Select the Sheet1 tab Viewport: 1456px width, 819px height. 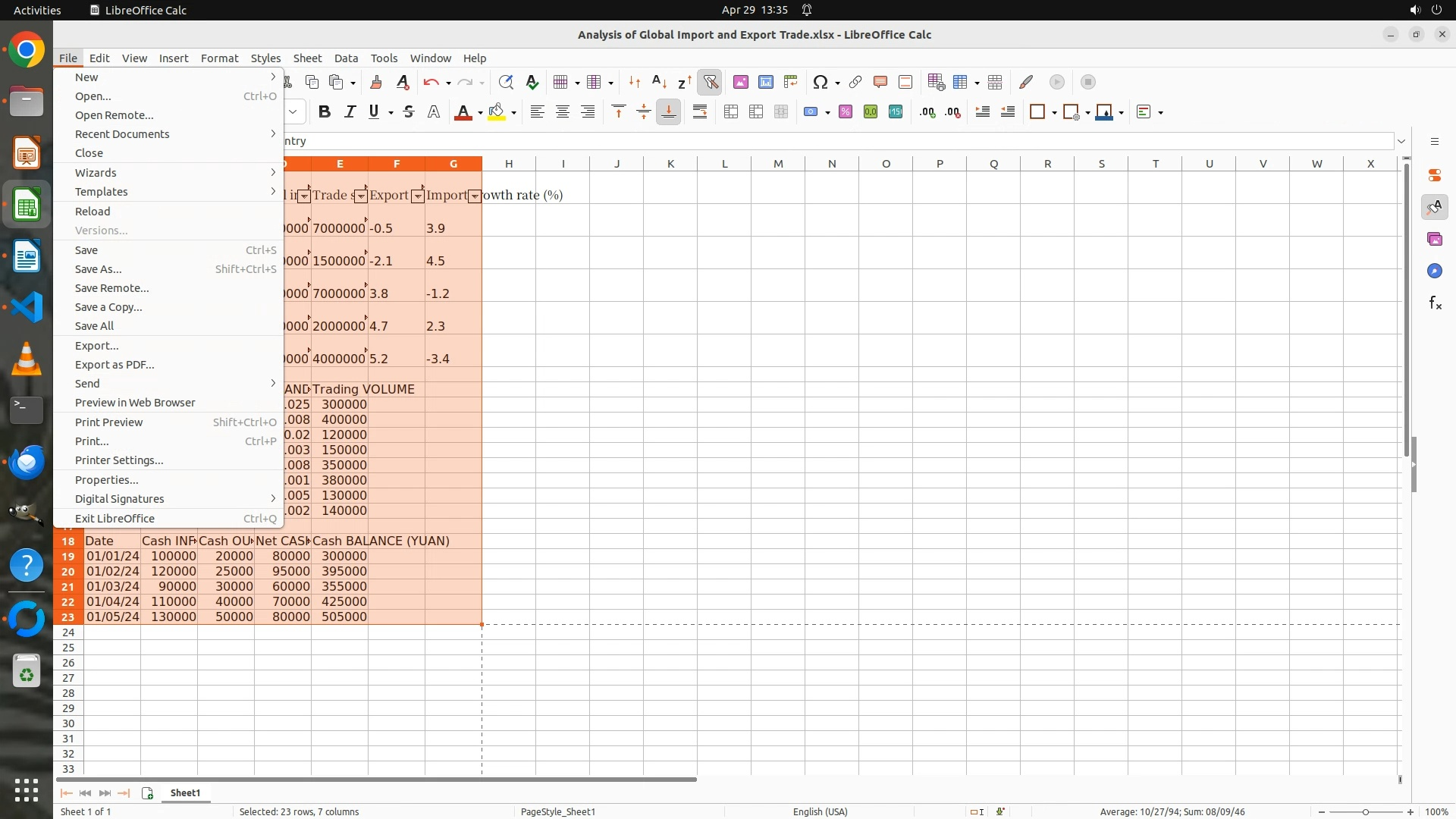[x=185, y=792]
